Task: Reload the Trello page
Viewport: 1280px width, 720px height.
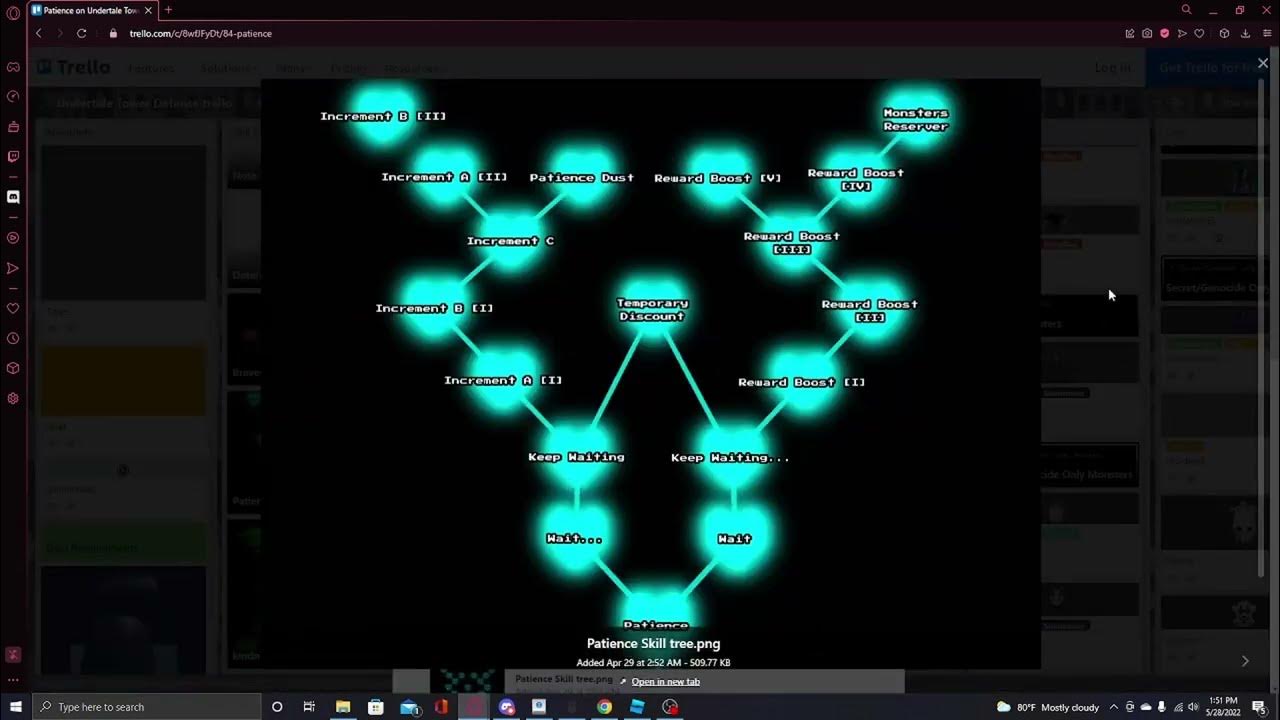Action: 82,33
